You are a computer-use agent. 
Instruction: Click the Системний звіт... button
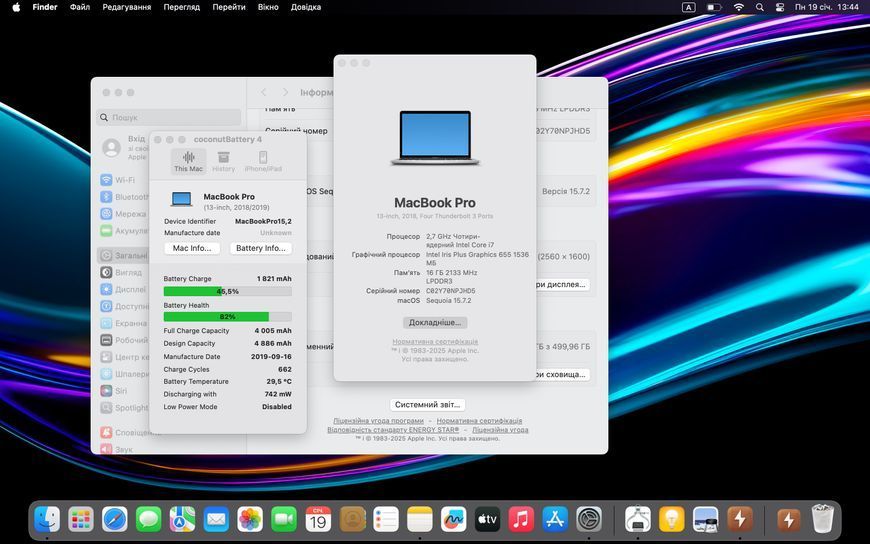click(x=427, y=405)
